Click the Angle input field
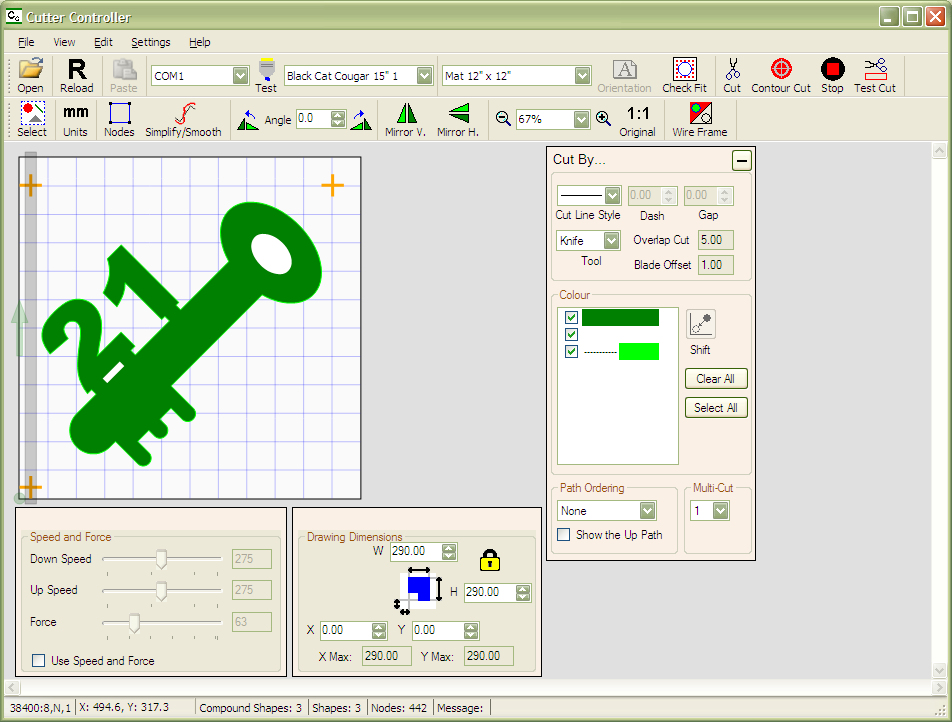Image resolution: width=952 pixels, height=722 pixels. 313,119
